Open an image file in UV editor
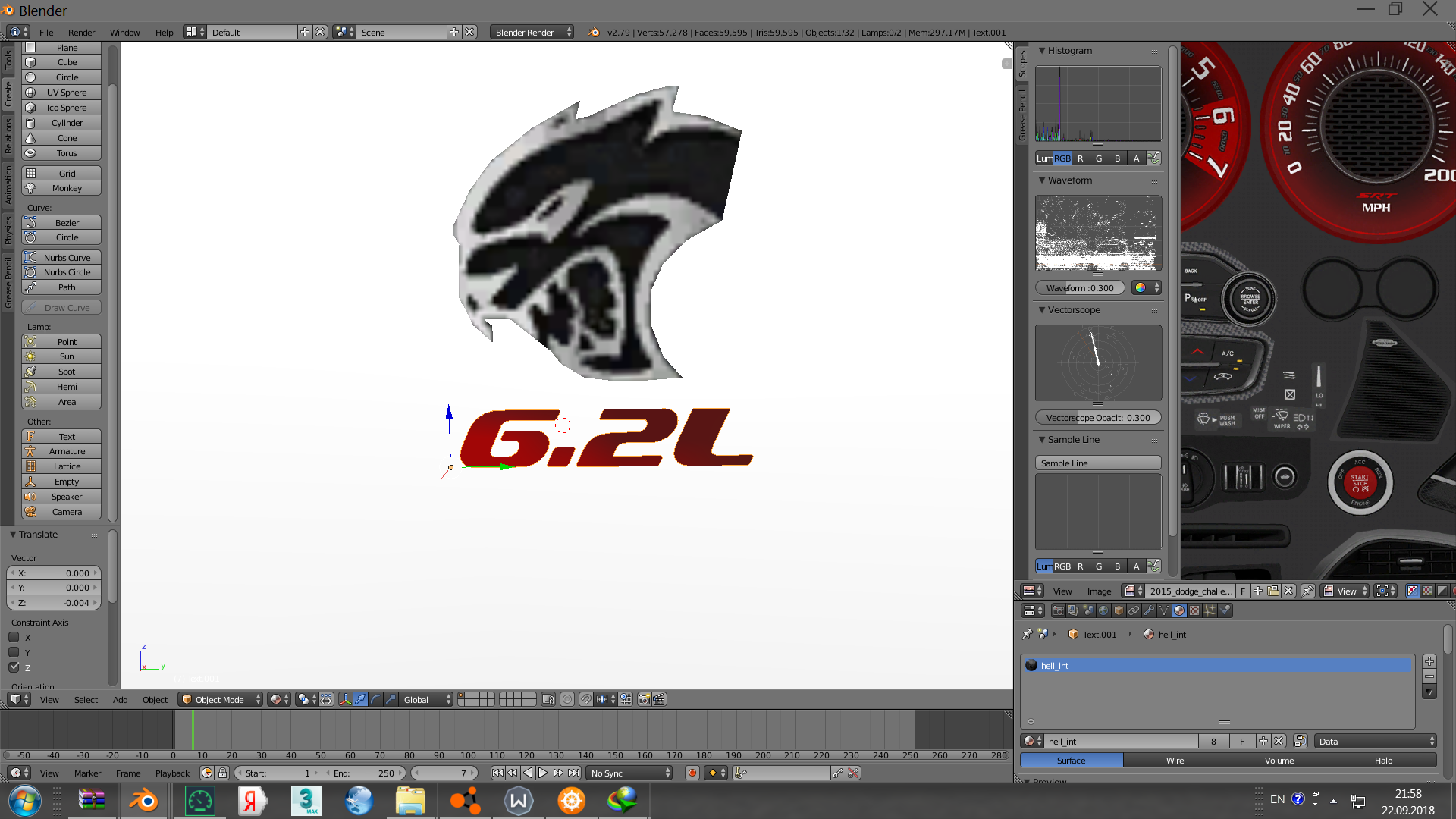Viewport: 1456px width, 819px height. pyautogui.click(x=1273, y=591)
